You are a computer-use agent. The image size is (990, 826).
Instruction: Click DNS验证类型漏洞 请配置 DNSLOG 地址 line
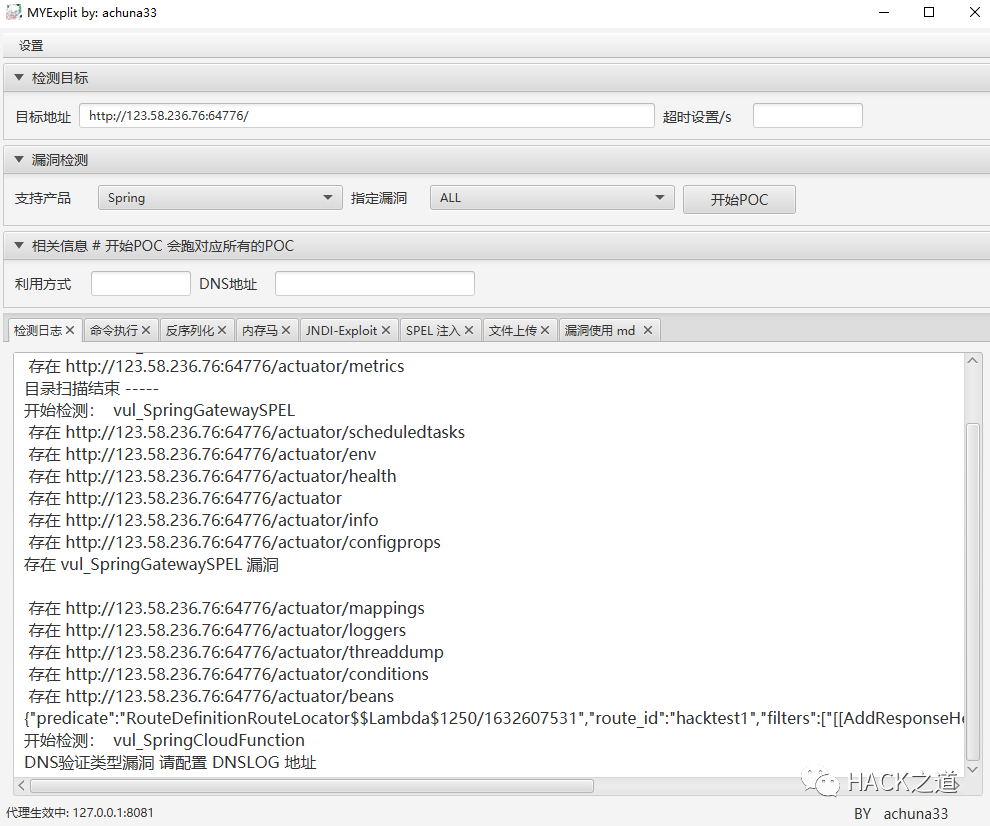(170, 763)
